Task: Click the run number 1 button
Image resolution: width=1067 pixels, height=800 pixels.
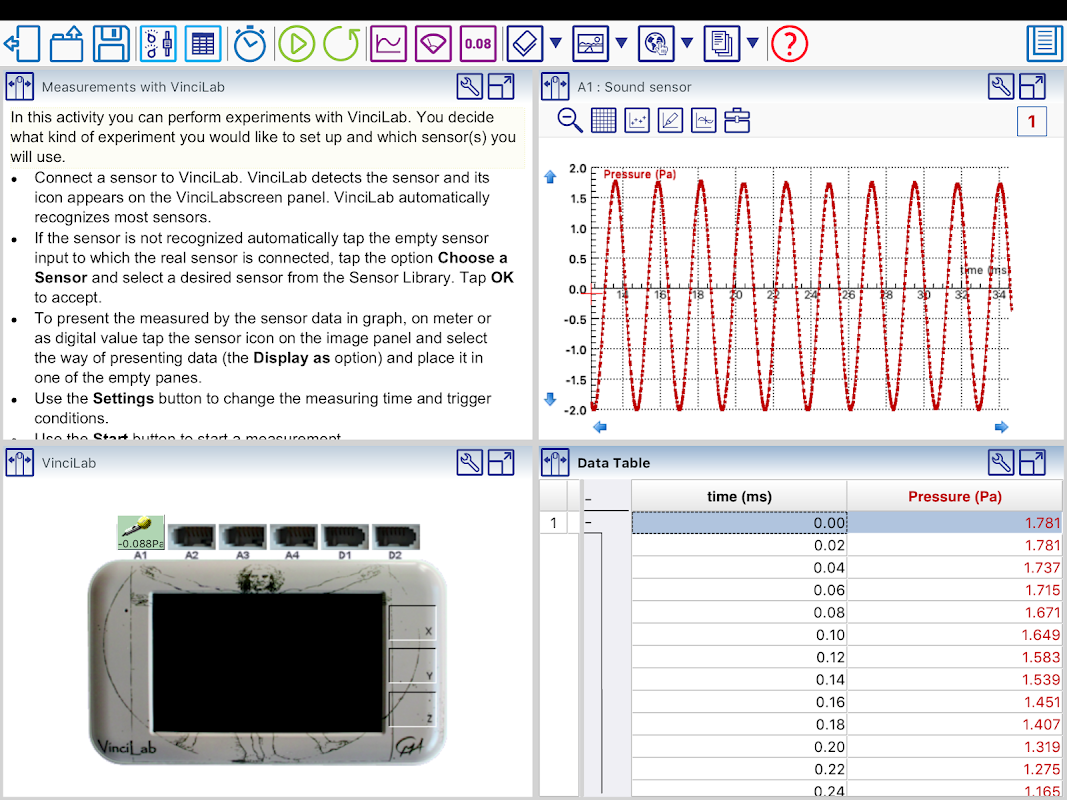Action: [x=1031, y=122]
